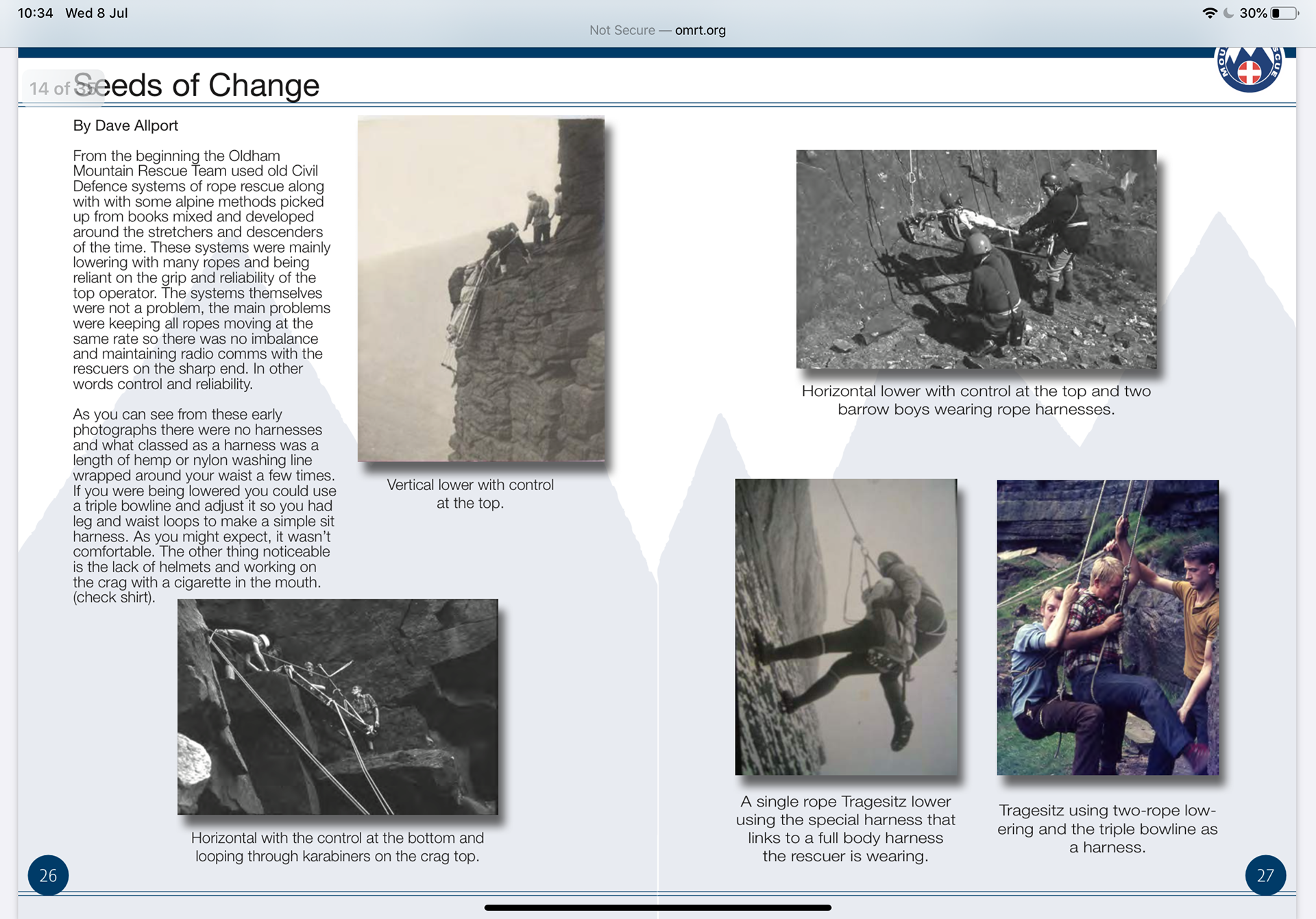Open the single rope Tragesitz photo
The width and height of the screenshot is (1316, 919).
click(846, 627)
